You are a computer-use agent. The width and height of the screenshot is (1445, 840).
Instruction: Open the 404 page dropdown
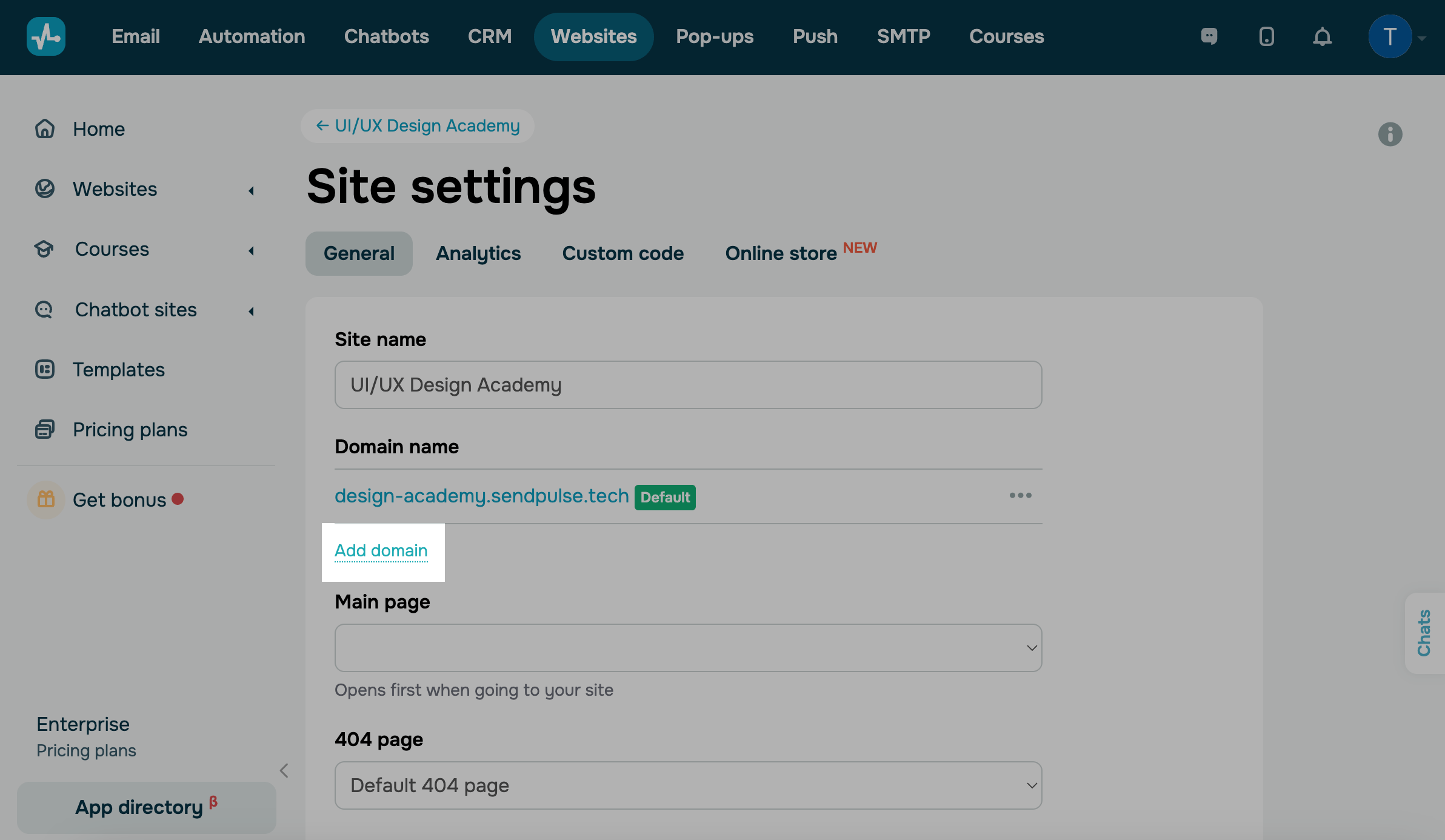pos(688,785)
